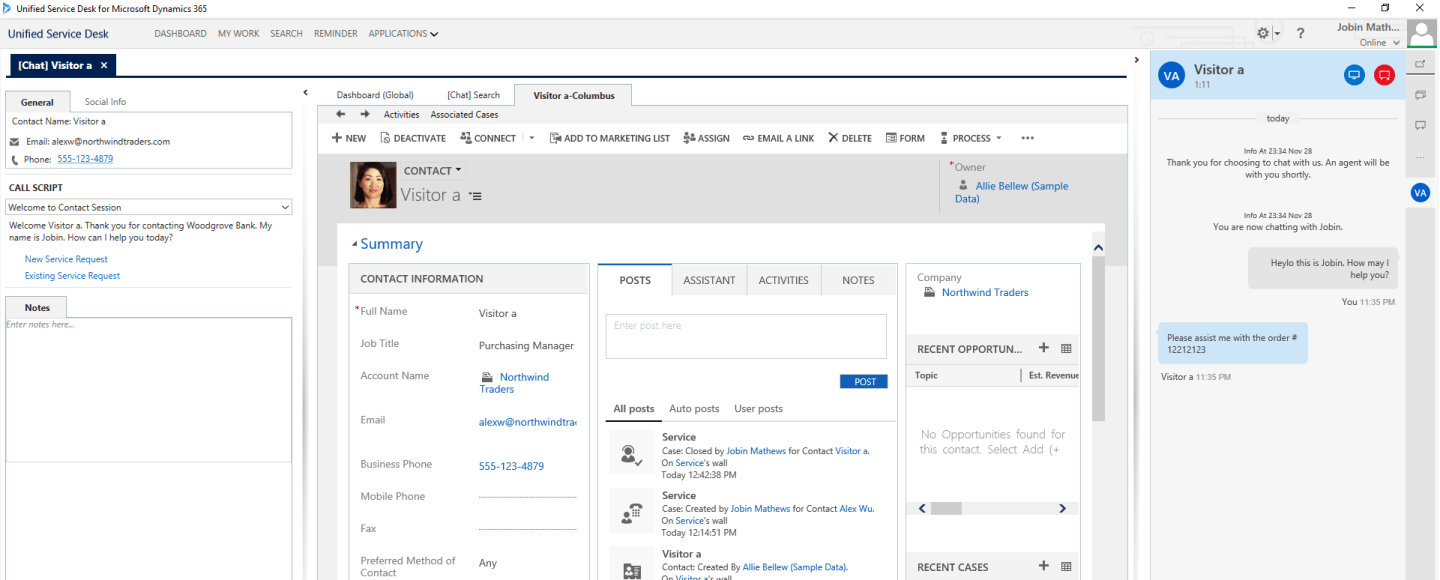Click the Enter post here field
Viewport: 1440px width, 580px height.
coord(745,336)
